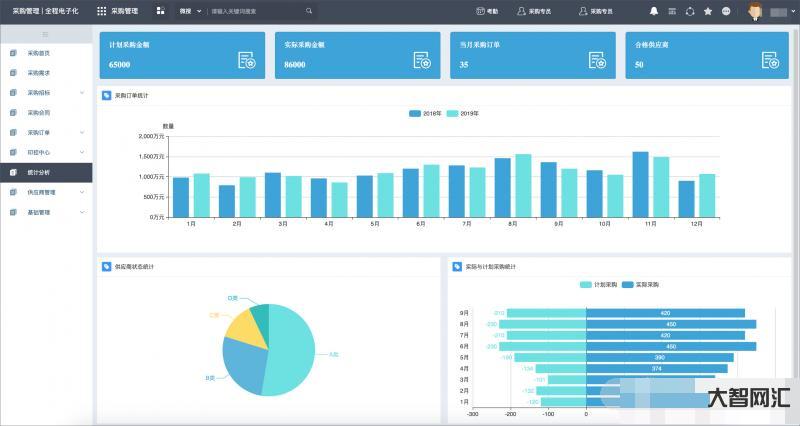Open 采购合同 from the sidebar menu

38,112
